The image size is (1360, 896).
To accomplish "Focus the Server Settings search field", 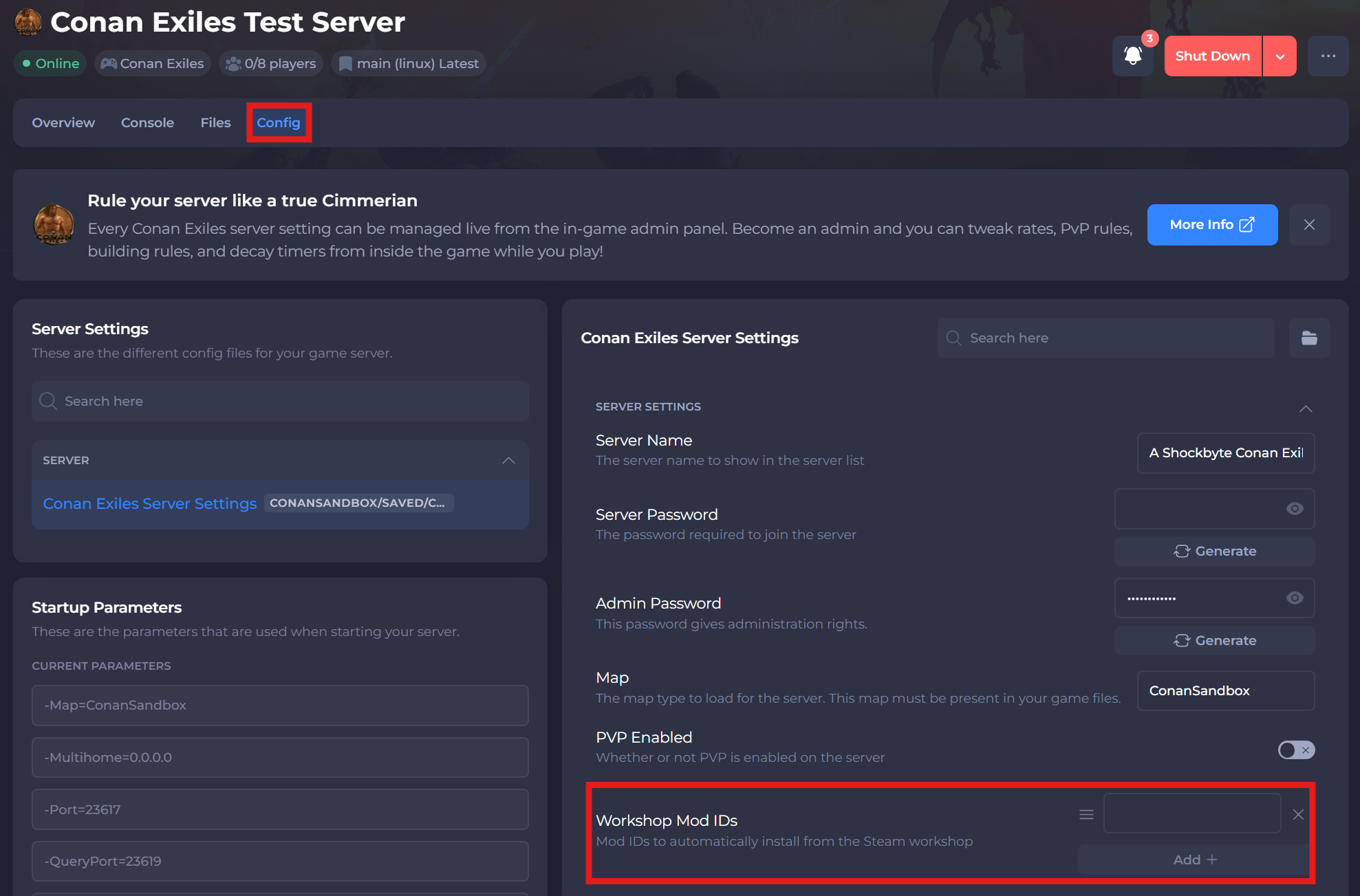I will 280,401.
